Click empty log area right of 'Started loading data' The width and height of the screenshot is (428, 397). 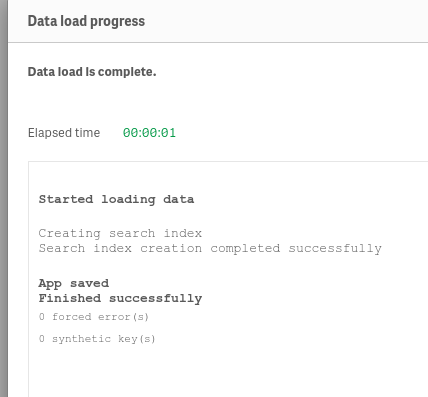tap(310, 199)
